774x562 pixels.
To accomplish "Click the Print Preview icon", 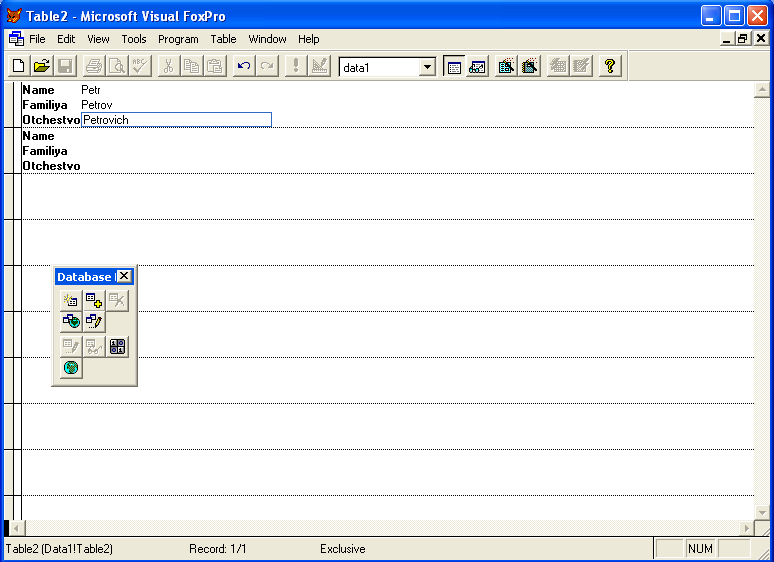I will click(117, 66).
